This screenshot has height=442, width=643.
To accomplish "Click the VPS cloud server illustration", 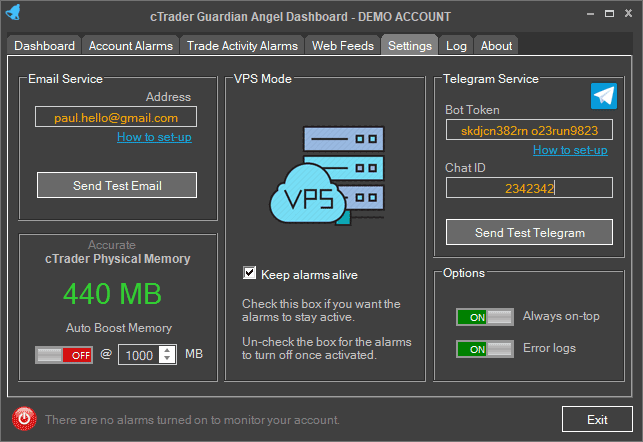I will click(327, 175).
